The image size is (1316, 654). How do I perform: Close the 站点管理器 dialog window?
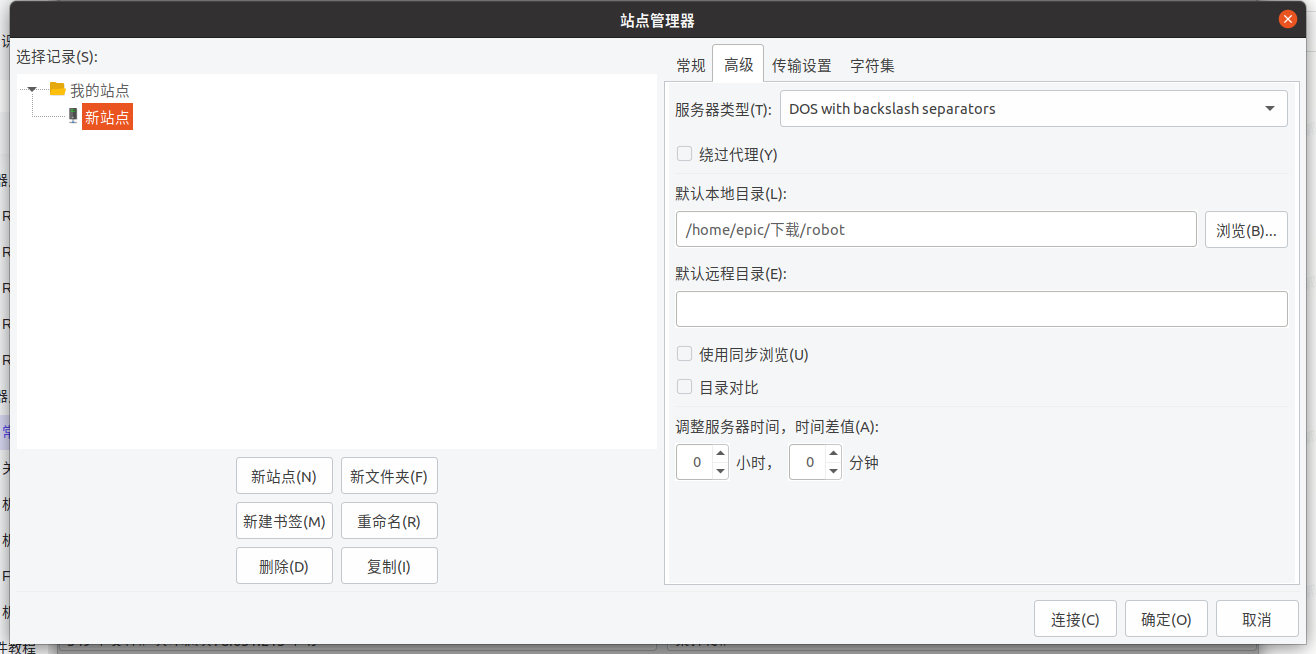pos(1287,19)
